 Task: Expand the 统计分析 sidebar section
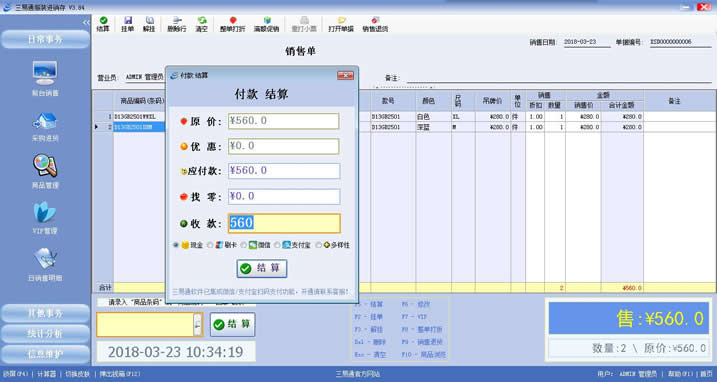(45, 334)
